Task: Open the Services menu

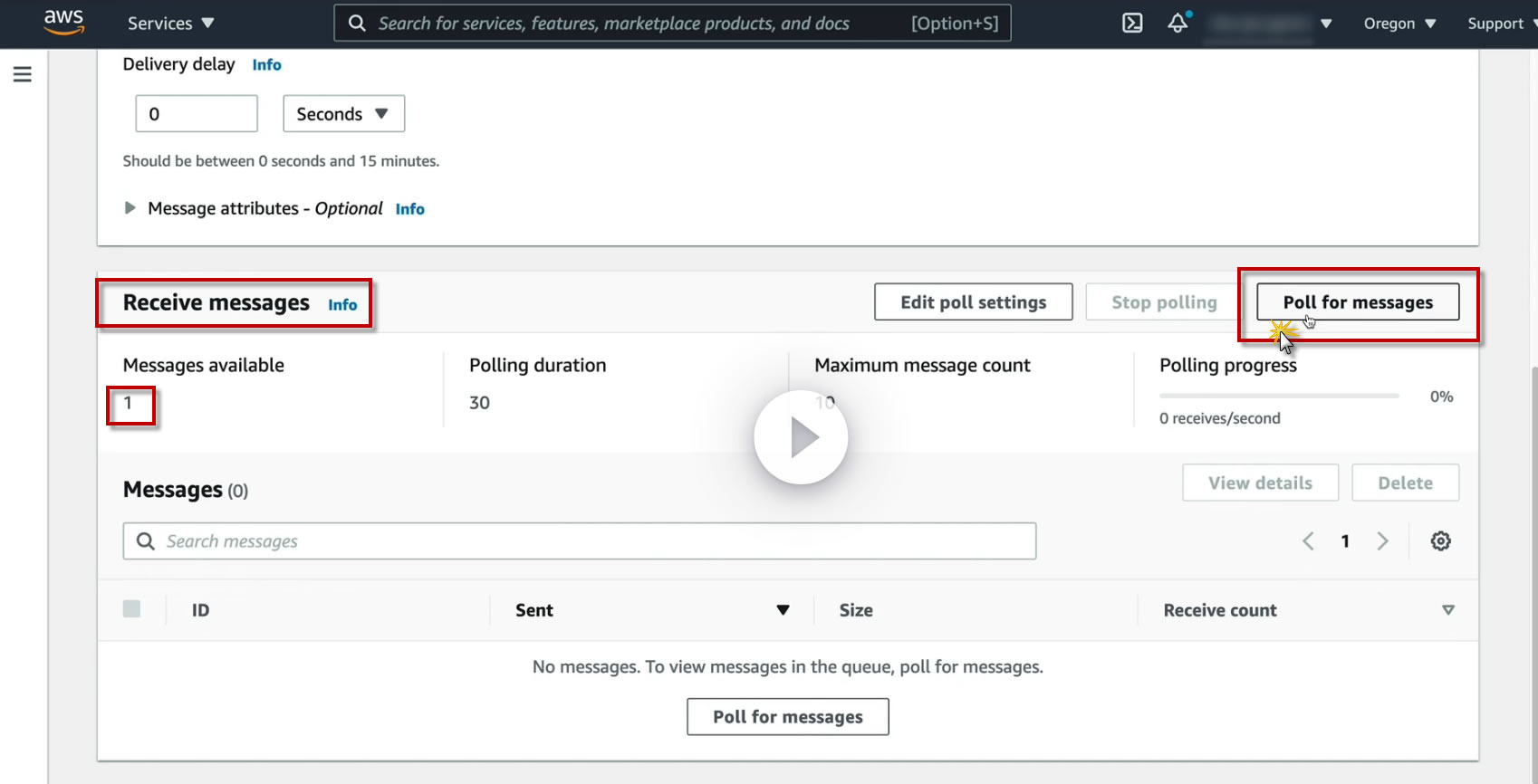Action: (170, 24)
